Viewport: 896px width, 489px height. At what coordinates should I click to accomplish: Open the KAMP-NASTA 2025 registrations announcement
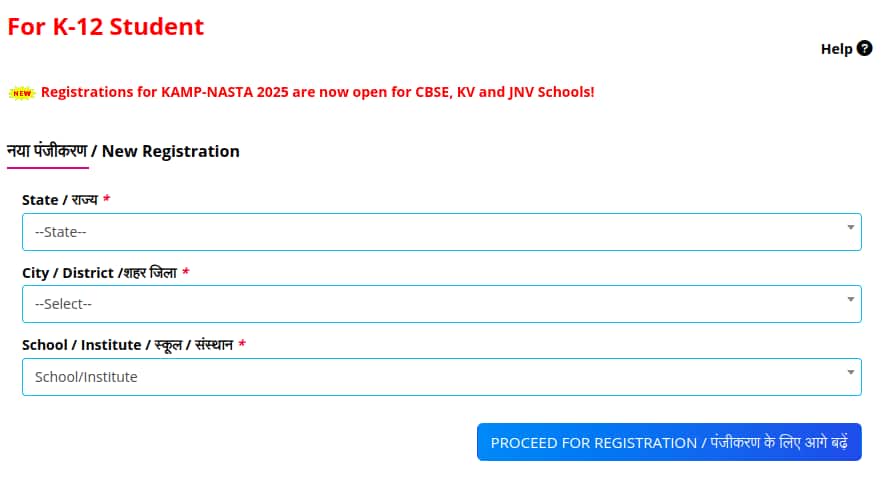coord(318,92)
